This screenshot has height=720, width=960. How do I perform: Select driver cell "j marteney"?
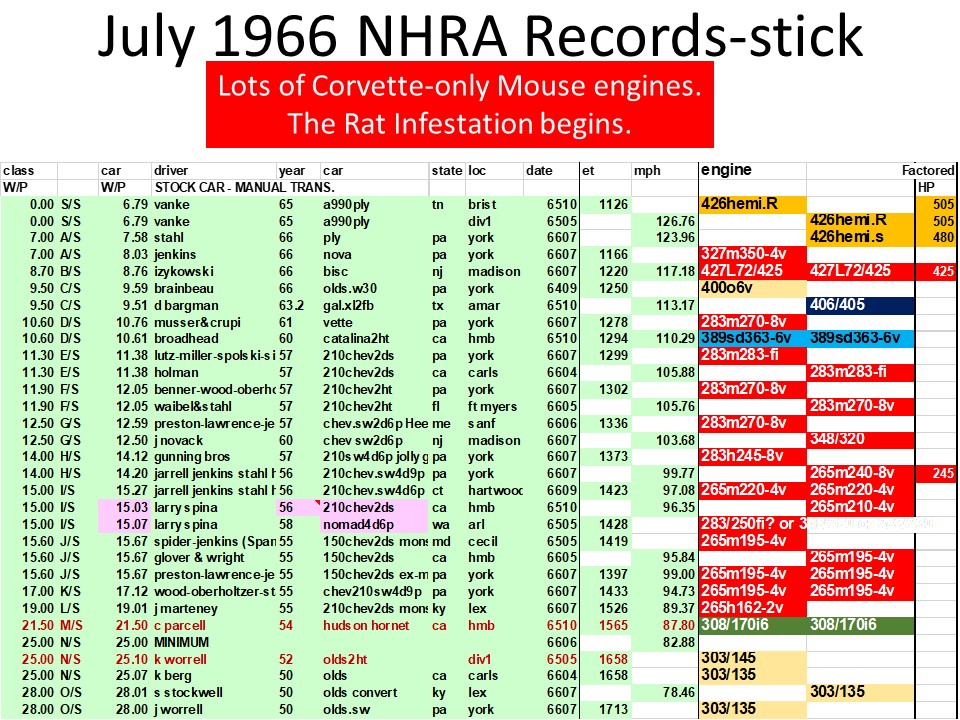point(186,609)
